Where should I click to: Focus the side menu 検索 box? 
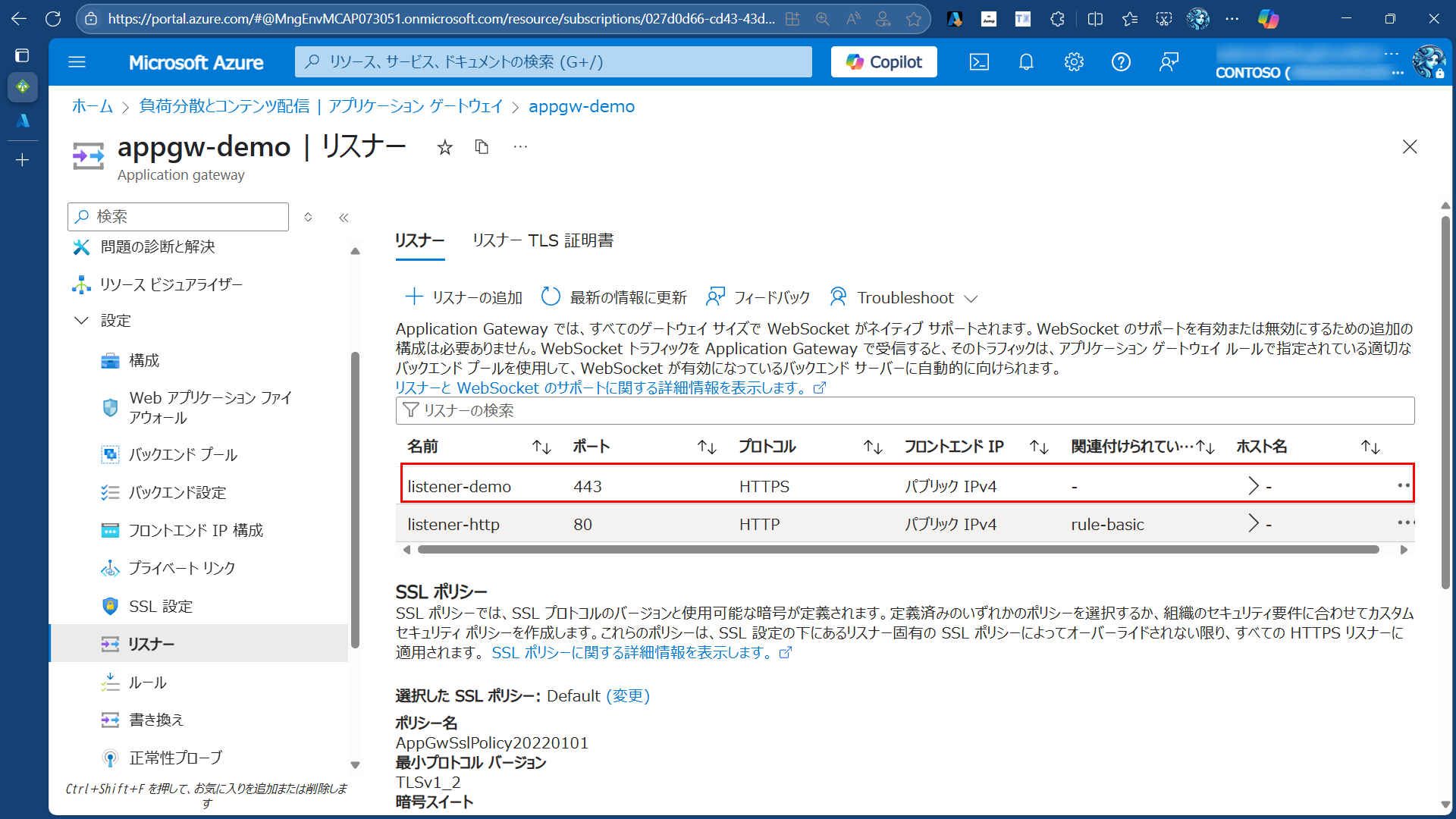point(178,217)
